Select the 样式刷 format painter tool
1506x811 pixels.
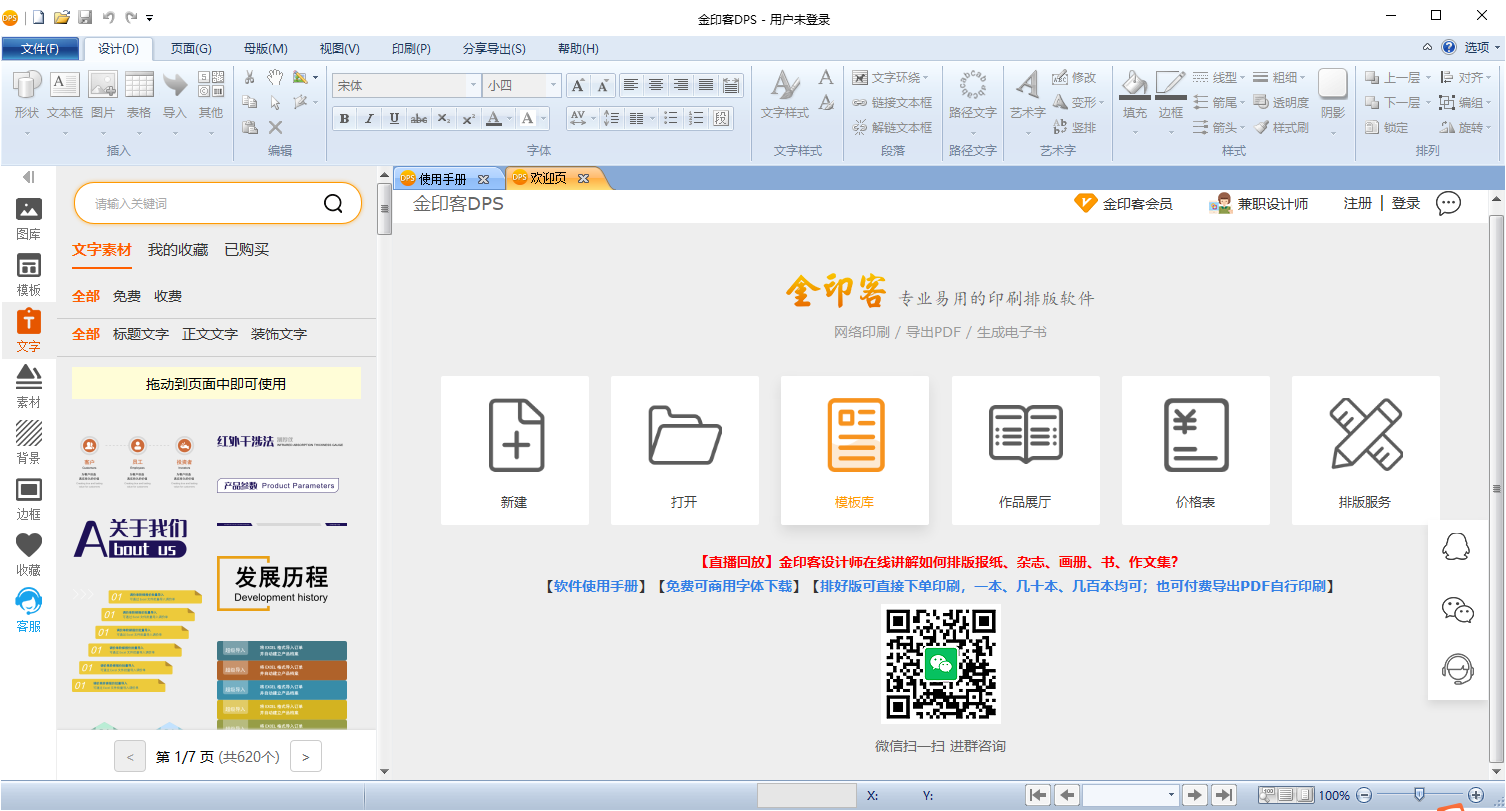coord(1290,128)
